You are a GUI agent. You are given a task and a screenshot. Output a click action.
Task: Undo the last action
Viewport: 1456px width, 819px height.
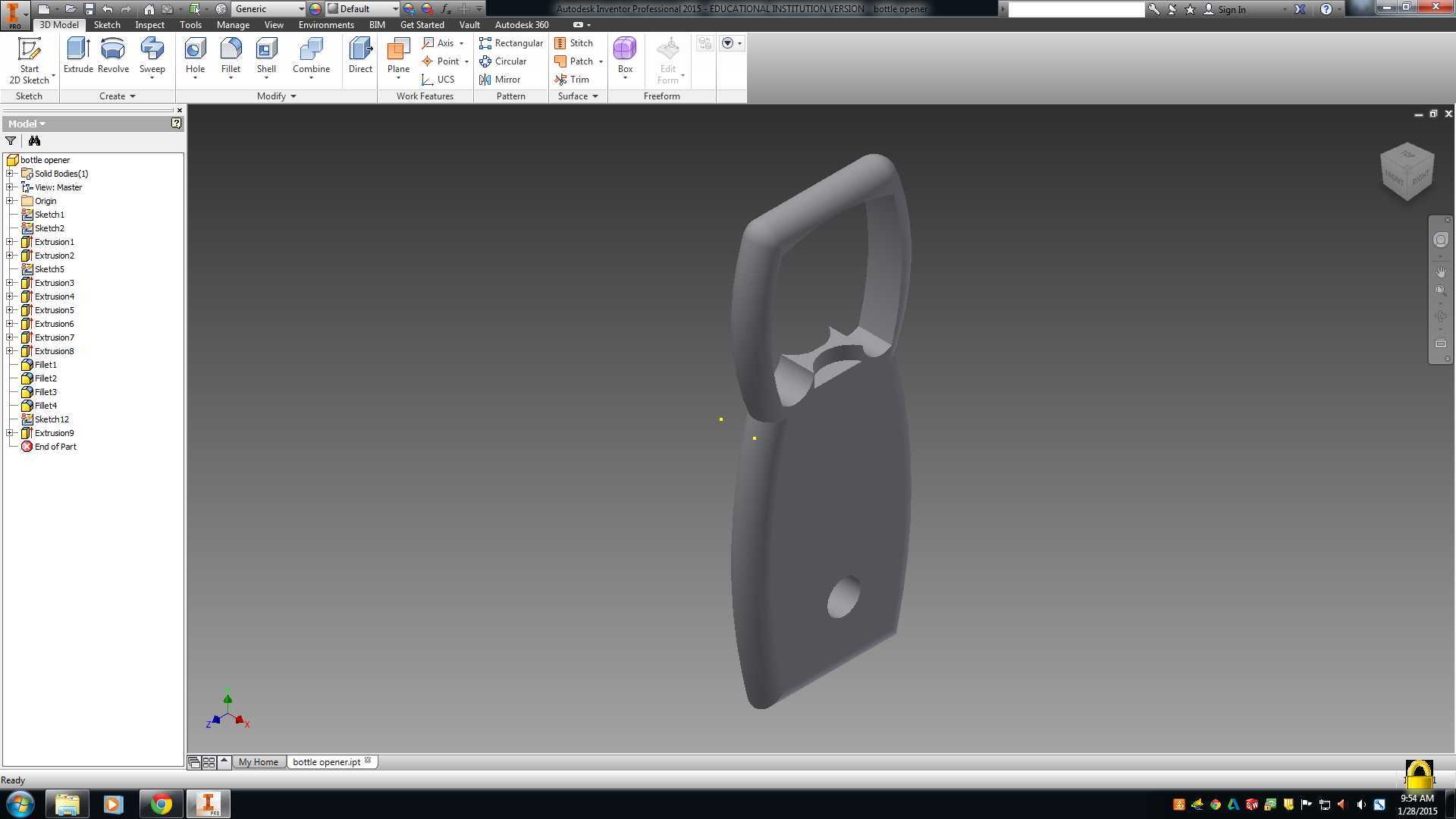[108, 9]
